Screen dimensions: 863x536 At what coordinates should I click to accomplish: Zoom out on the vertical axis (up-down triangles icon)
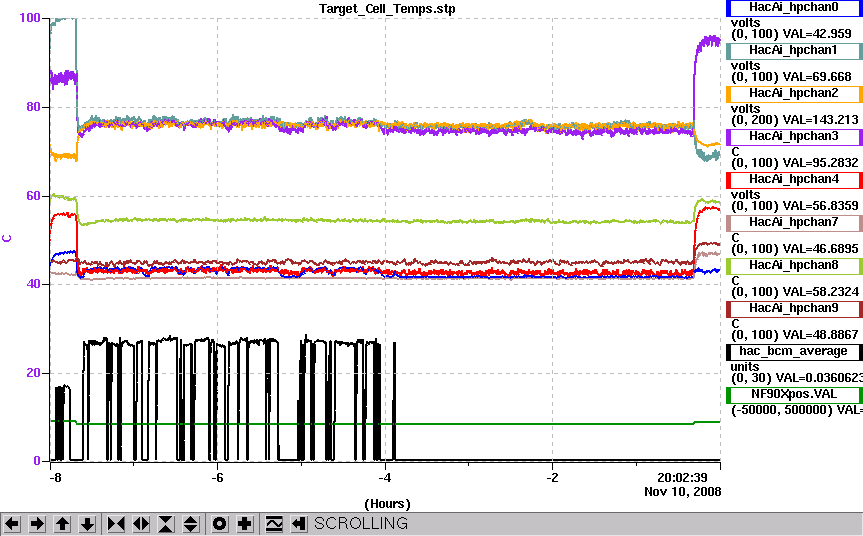click(190, 523)
